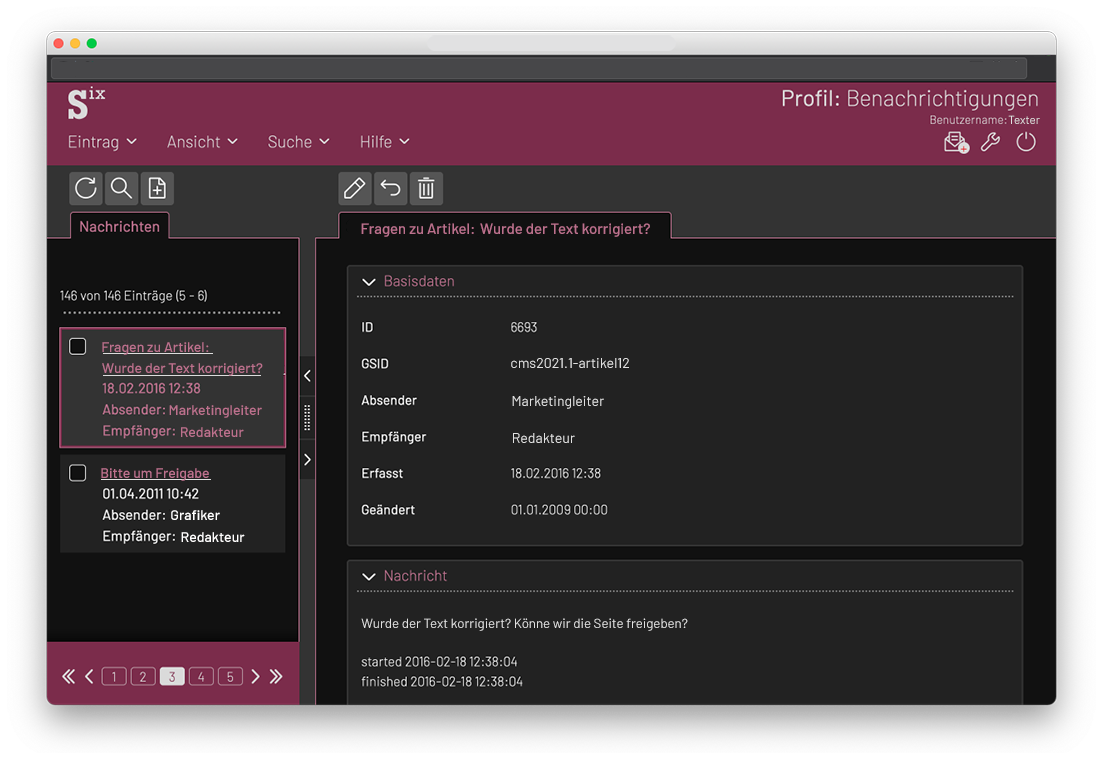Select page 1 in the pagination

pyautogui.click(x=114, y=676)
